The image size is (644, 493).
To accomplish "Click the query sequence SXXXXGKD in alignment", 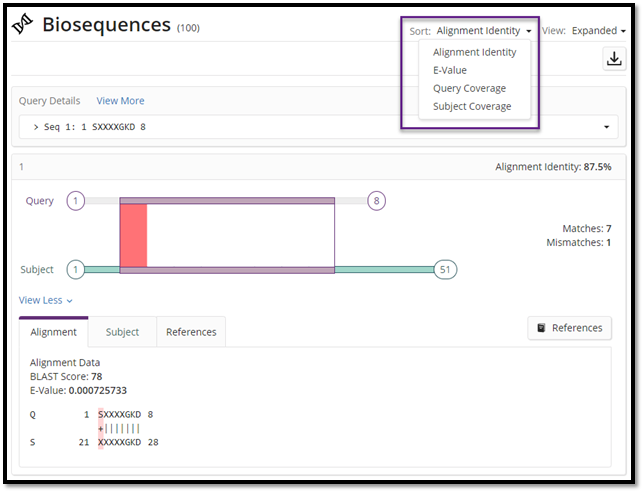I will (120, 415).
